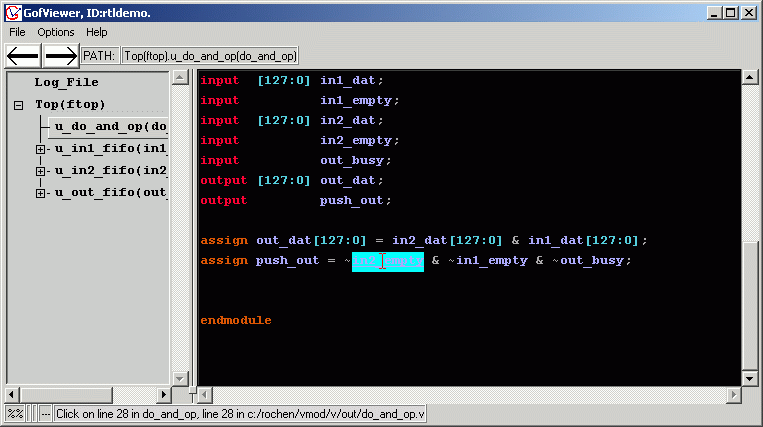This screenshot has height=427, width=763.
Task: Click tree panel scroll up arrow
Action: [180, 77]
